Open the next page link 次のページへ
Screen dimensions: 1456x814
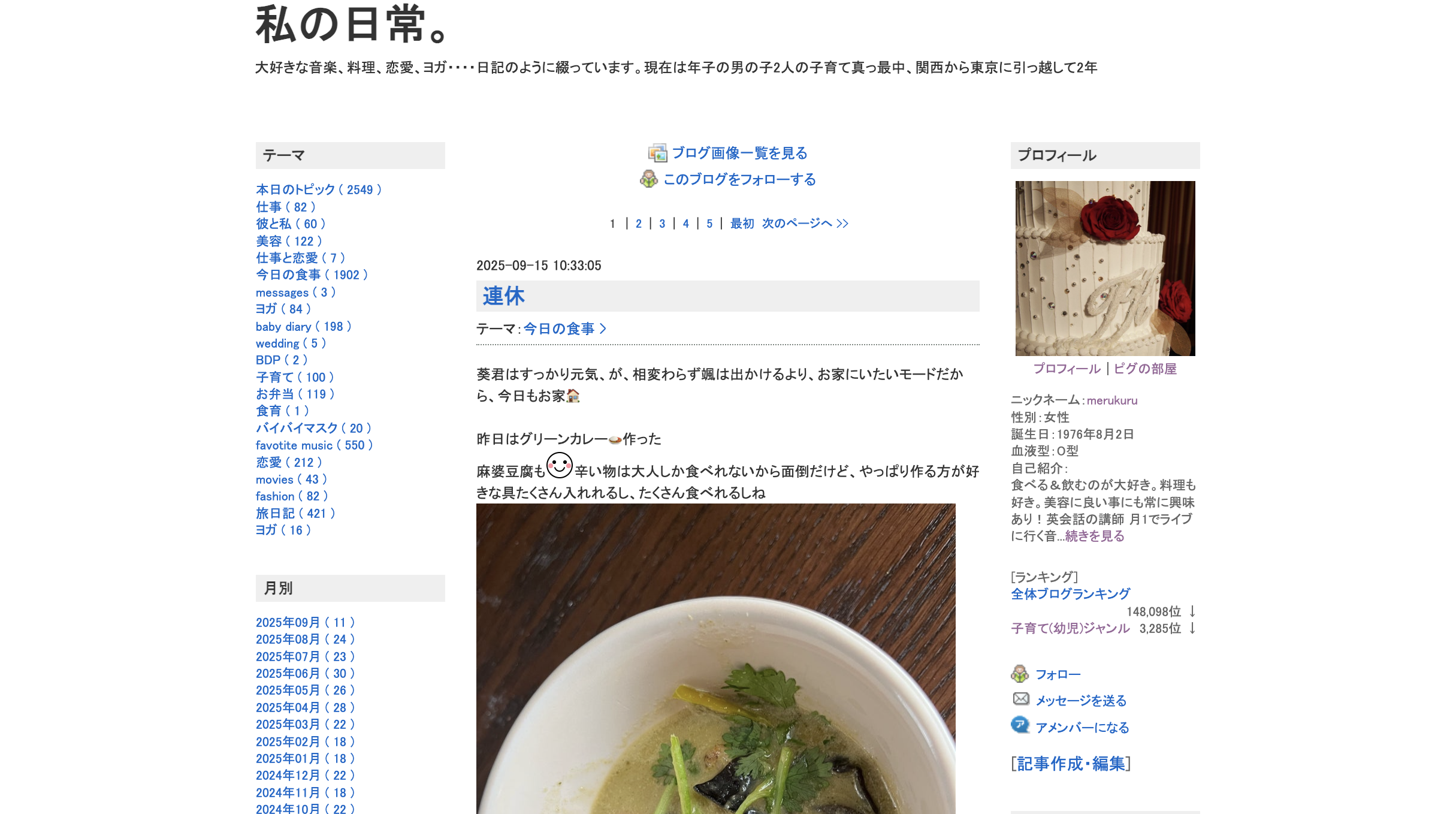tap(805, 224)
